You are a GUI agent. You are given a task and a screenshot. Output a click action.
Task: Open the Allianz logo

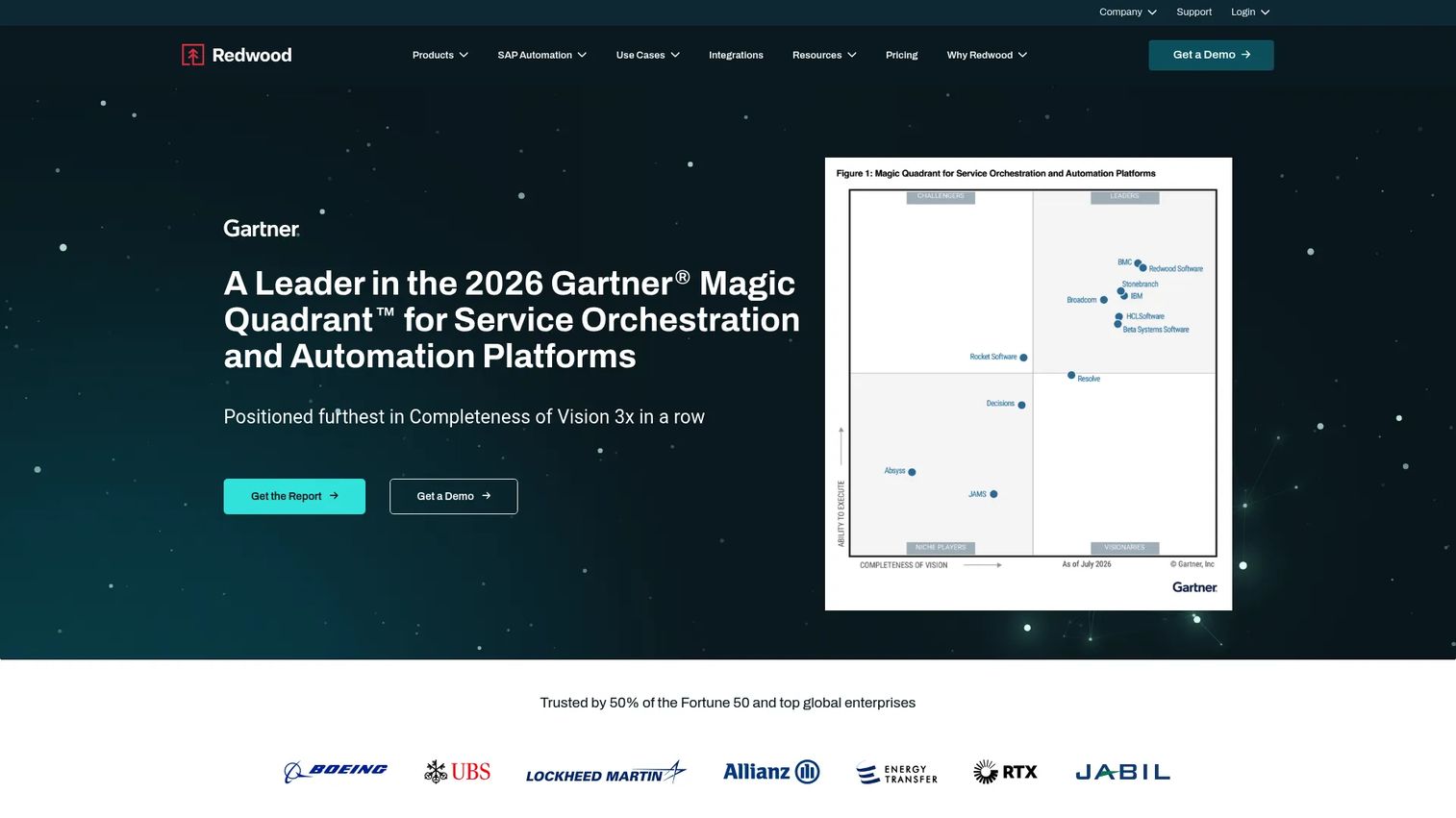[x=771, y=772]
